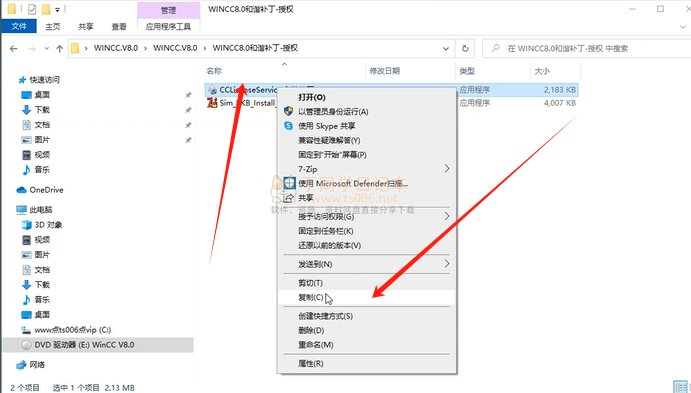The image size is (691, 393).
Task: Open the 文件 tab
Action: coord(19,26)
